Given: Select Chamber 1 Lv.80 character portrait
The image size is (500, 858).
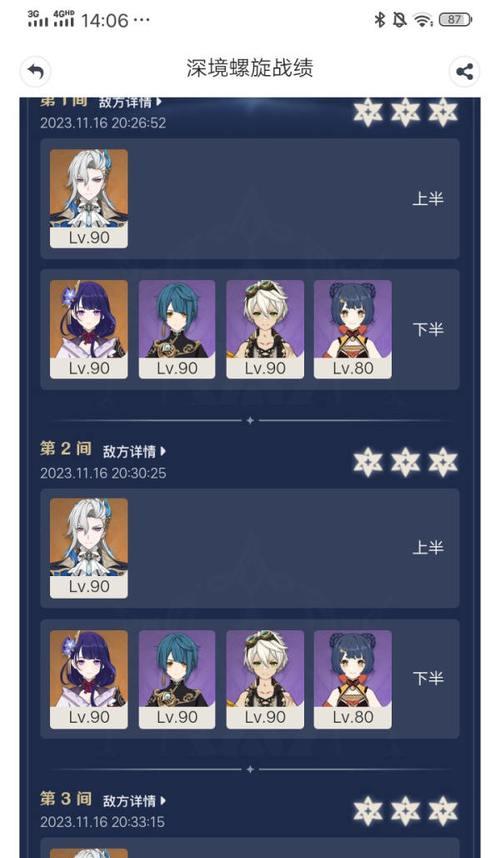Looking at the screenshot, I should pyautogui.click(x=353, y=329).
